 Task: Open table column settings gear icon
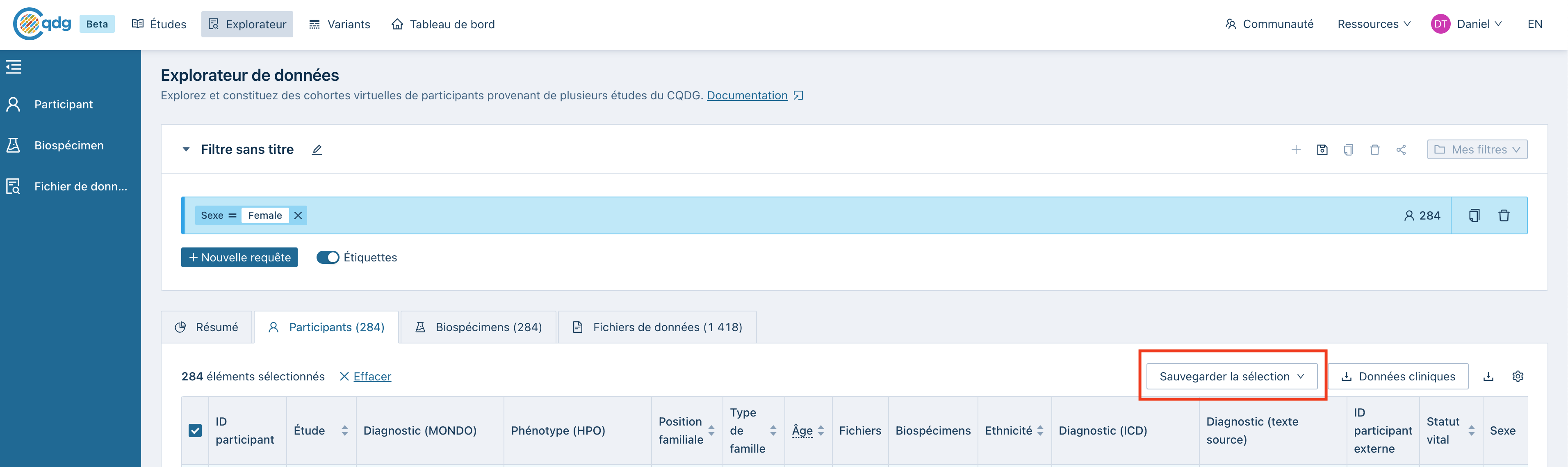coord(1518,376)
